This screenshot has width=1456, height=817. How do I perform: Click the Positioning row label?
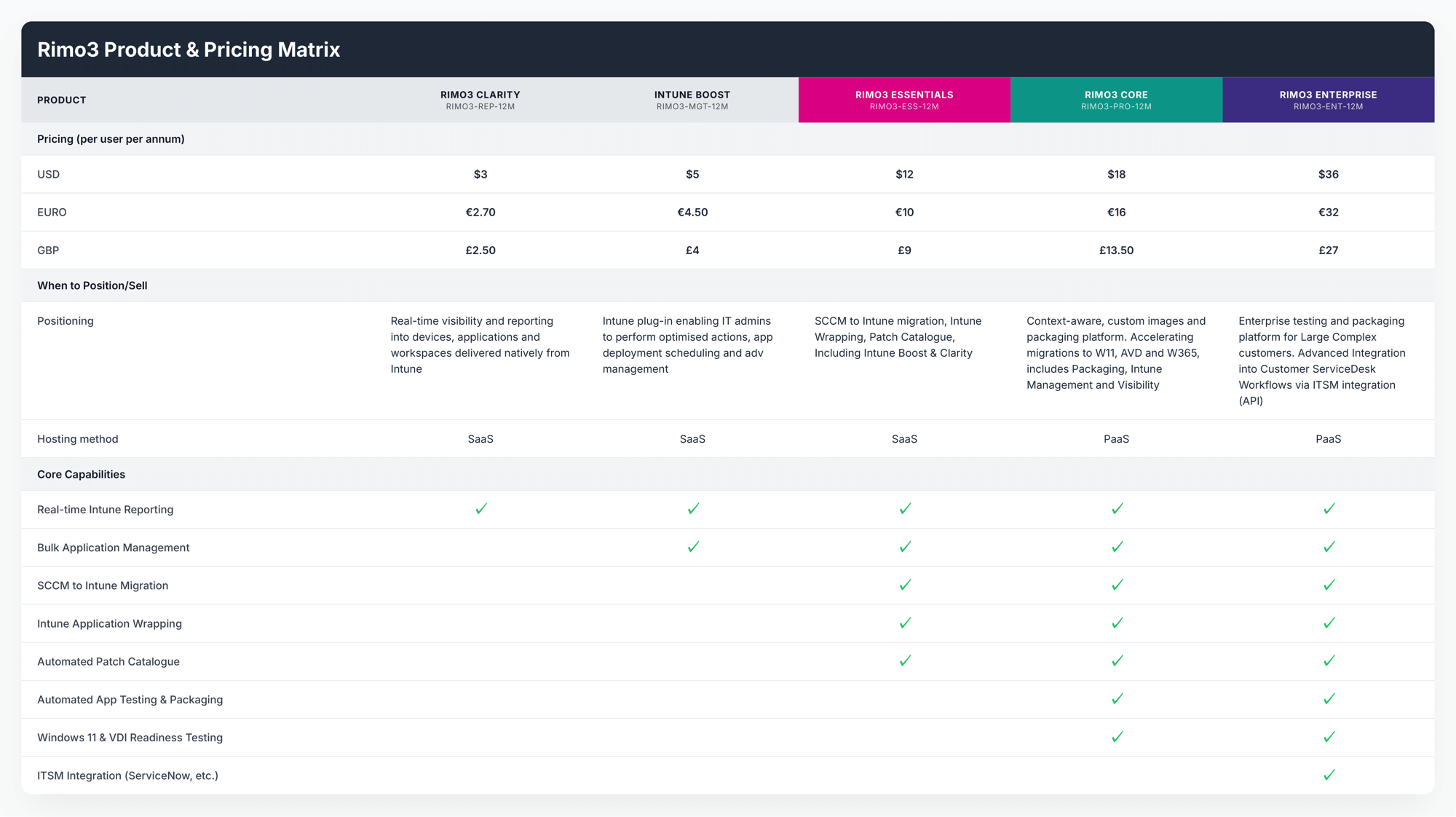point(66,321)
